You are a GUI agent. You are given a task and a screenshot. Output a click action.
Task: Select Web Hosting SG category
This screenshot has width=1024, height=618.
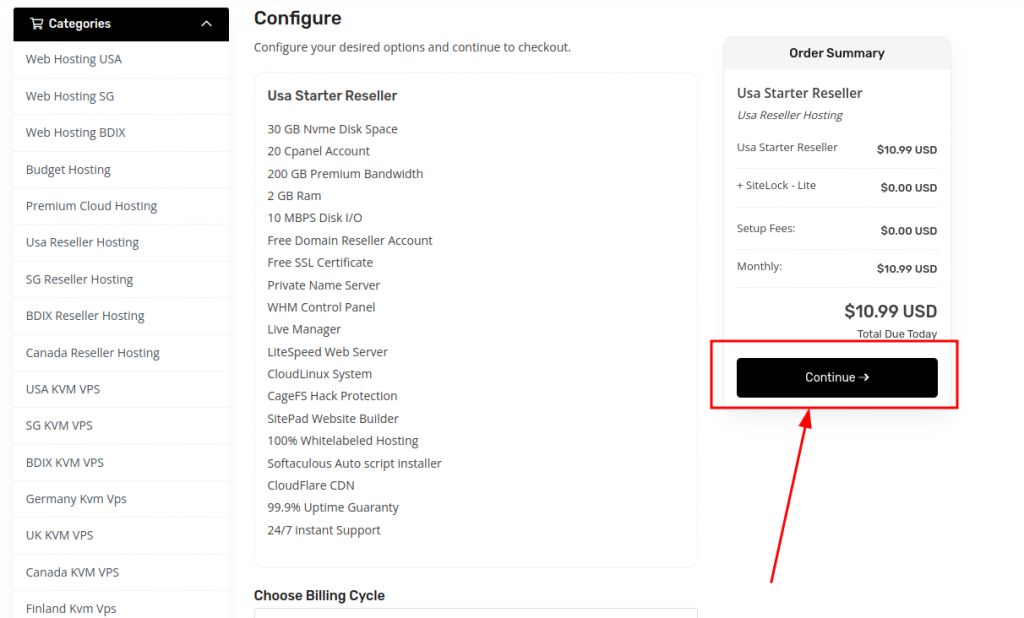[70, 96]
